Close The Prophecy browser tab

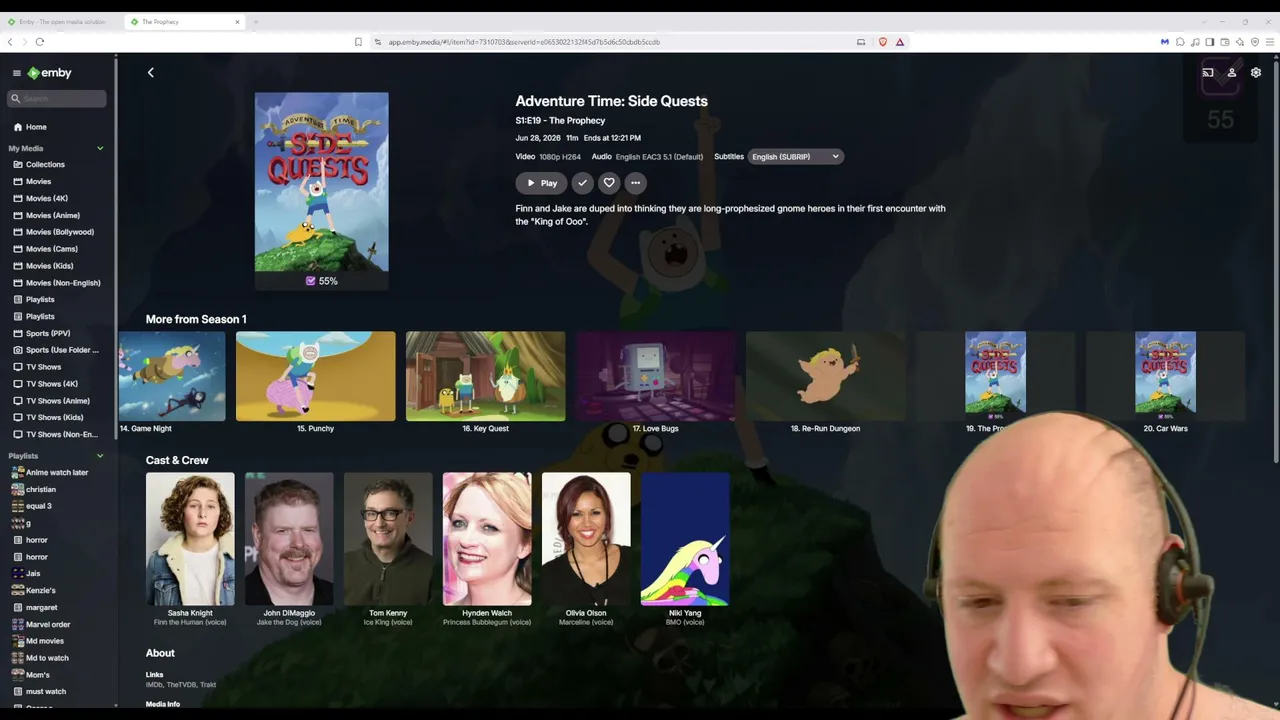[x=237, y=22]
